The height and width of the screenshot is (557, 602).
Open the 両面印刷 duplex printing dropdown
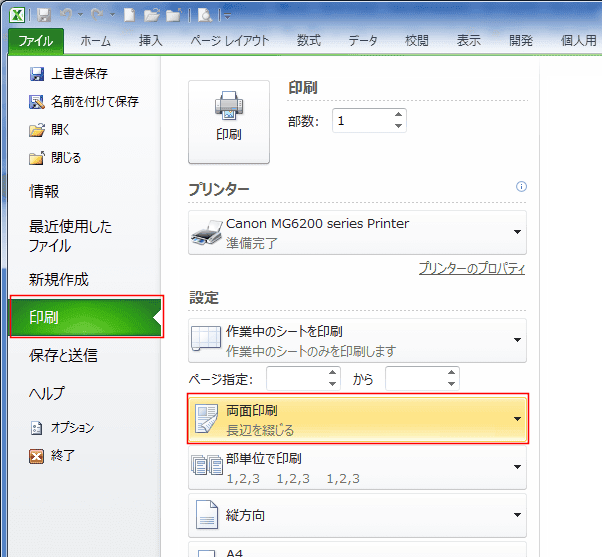pos(358,419)
